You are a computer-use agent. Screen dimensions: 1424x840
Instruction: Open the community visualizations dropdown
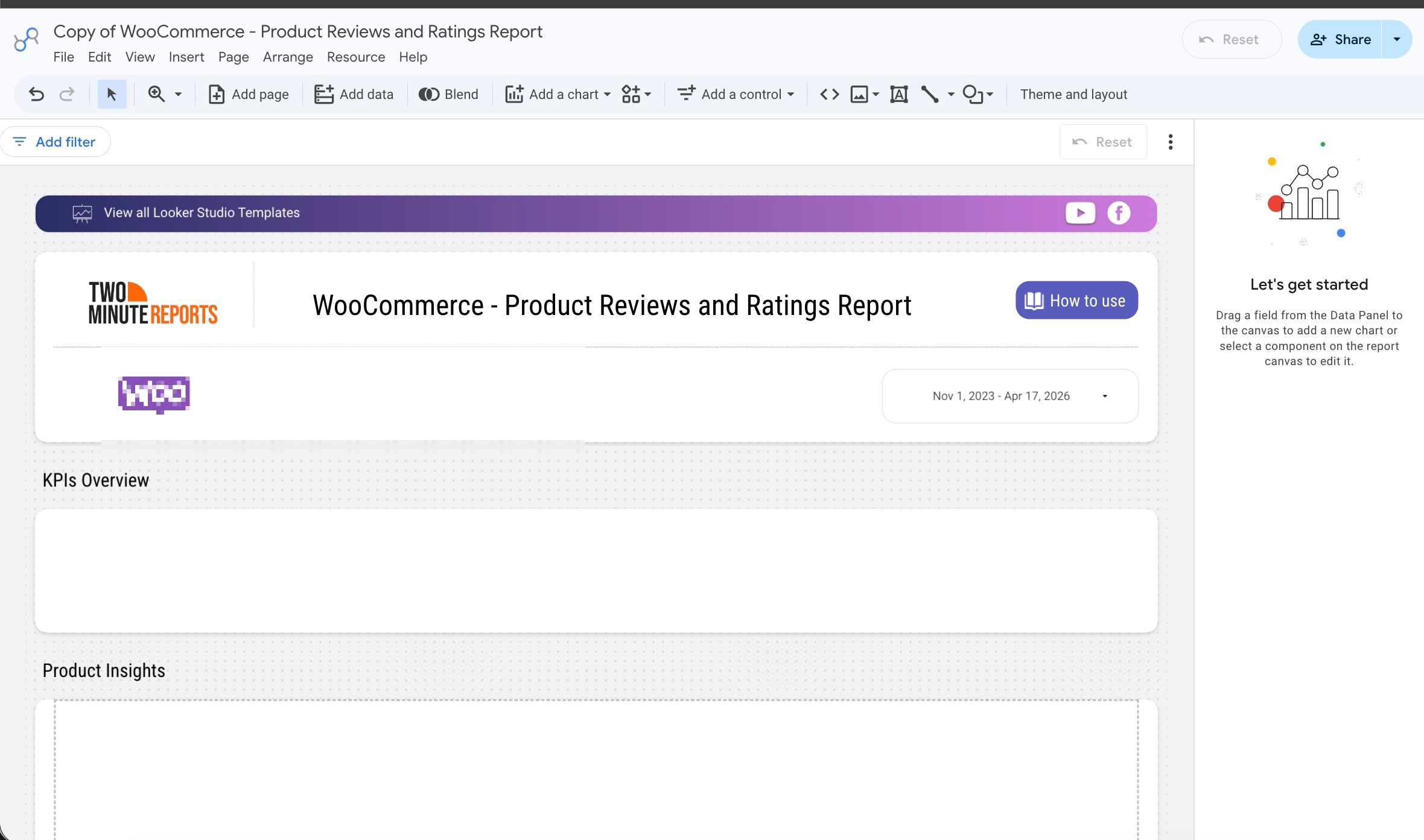coord(637,94)
